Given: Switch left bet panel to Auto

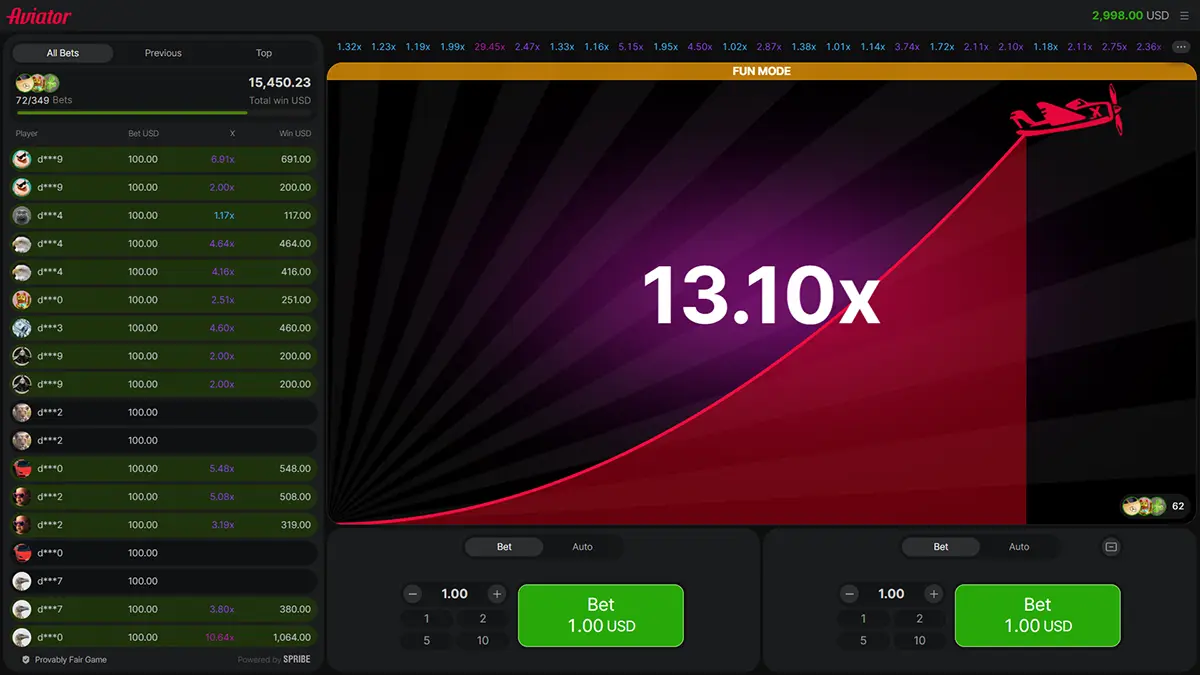Looking at the screenshot, I should click(x=582, y=547).
